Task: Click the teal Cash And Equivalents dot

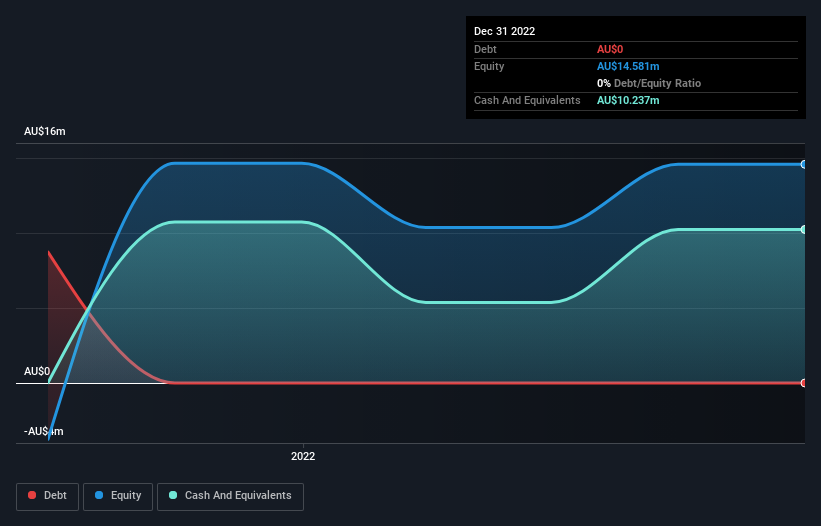Action: coord(173,495)
